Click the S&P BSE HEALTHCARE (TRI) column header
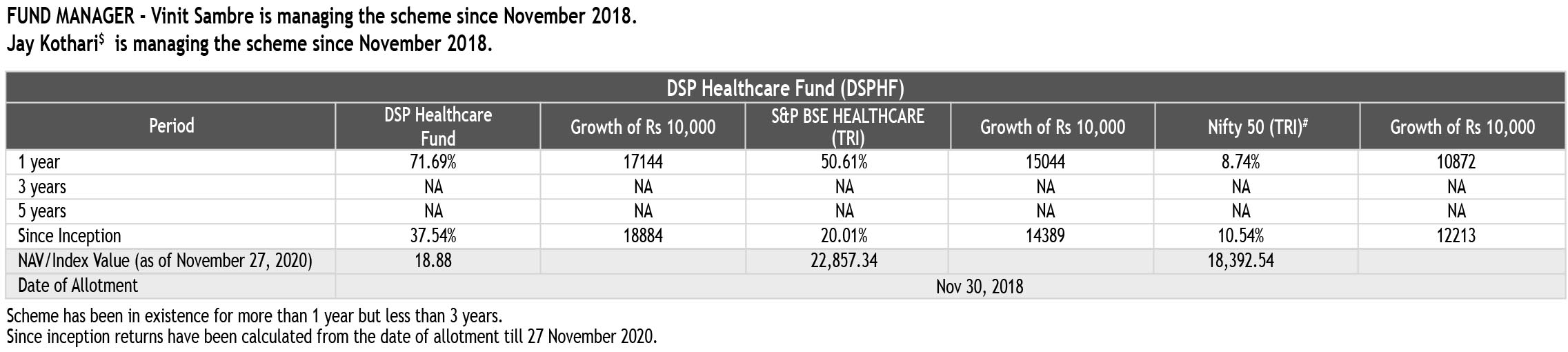 847,126
